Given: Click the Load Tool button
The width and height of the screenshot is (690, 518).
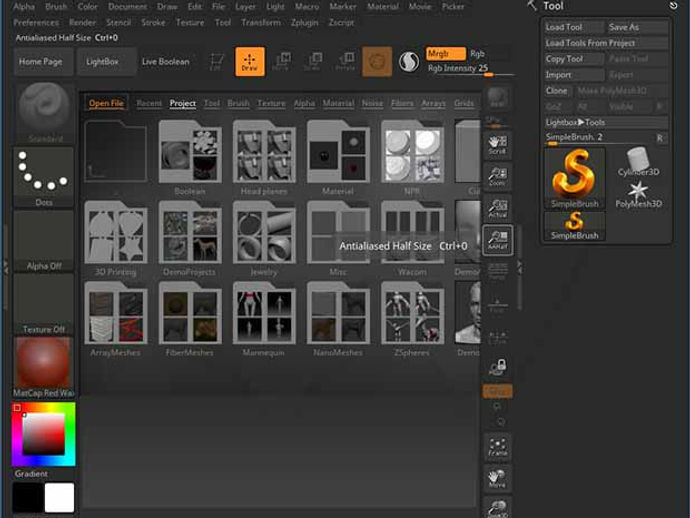Looking at the screenshot, I should (x=574, y=27).
